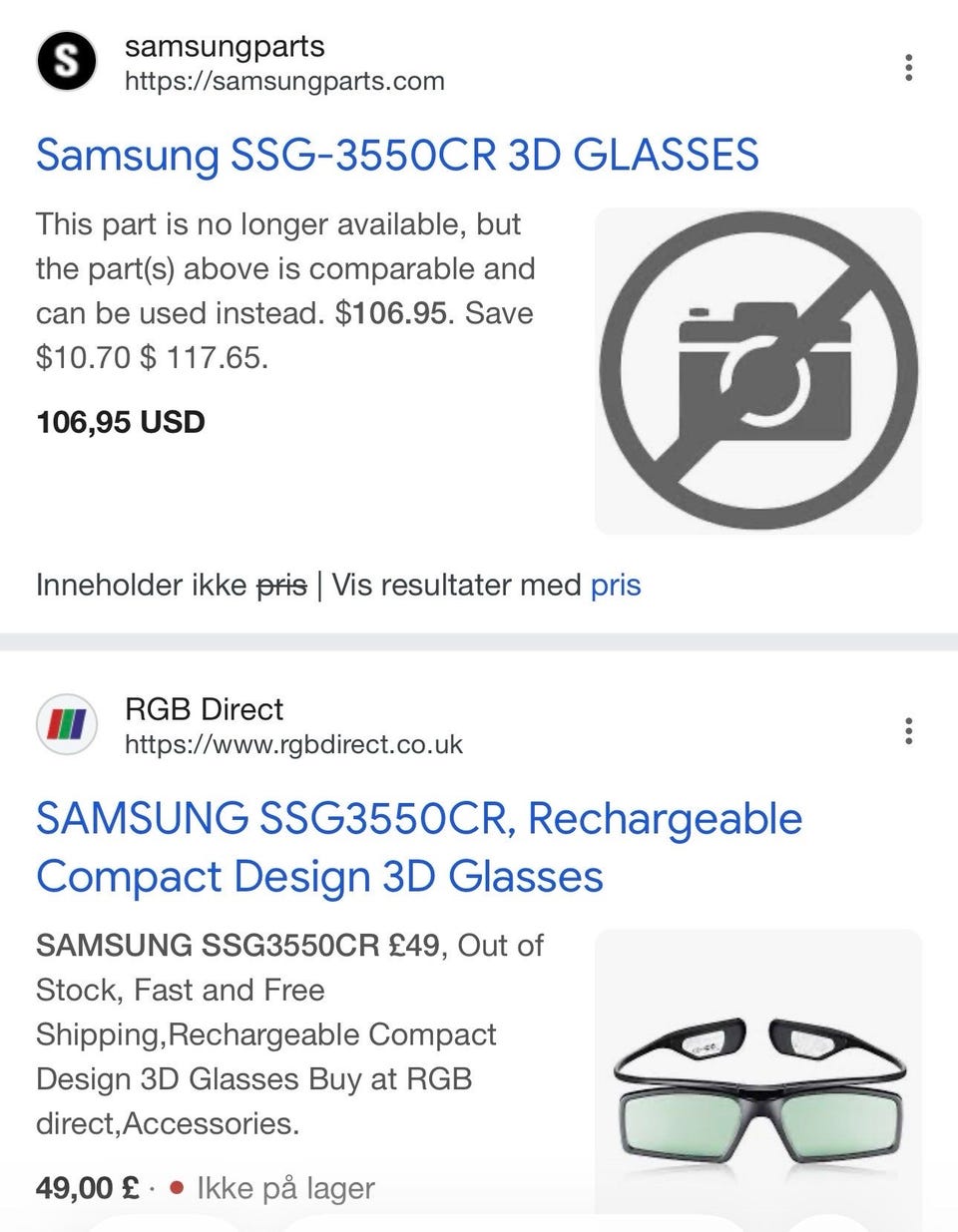Screen dimensions: 958x1232
Task: Click the 49,00 £ price label
Action: pos(88,1188)
